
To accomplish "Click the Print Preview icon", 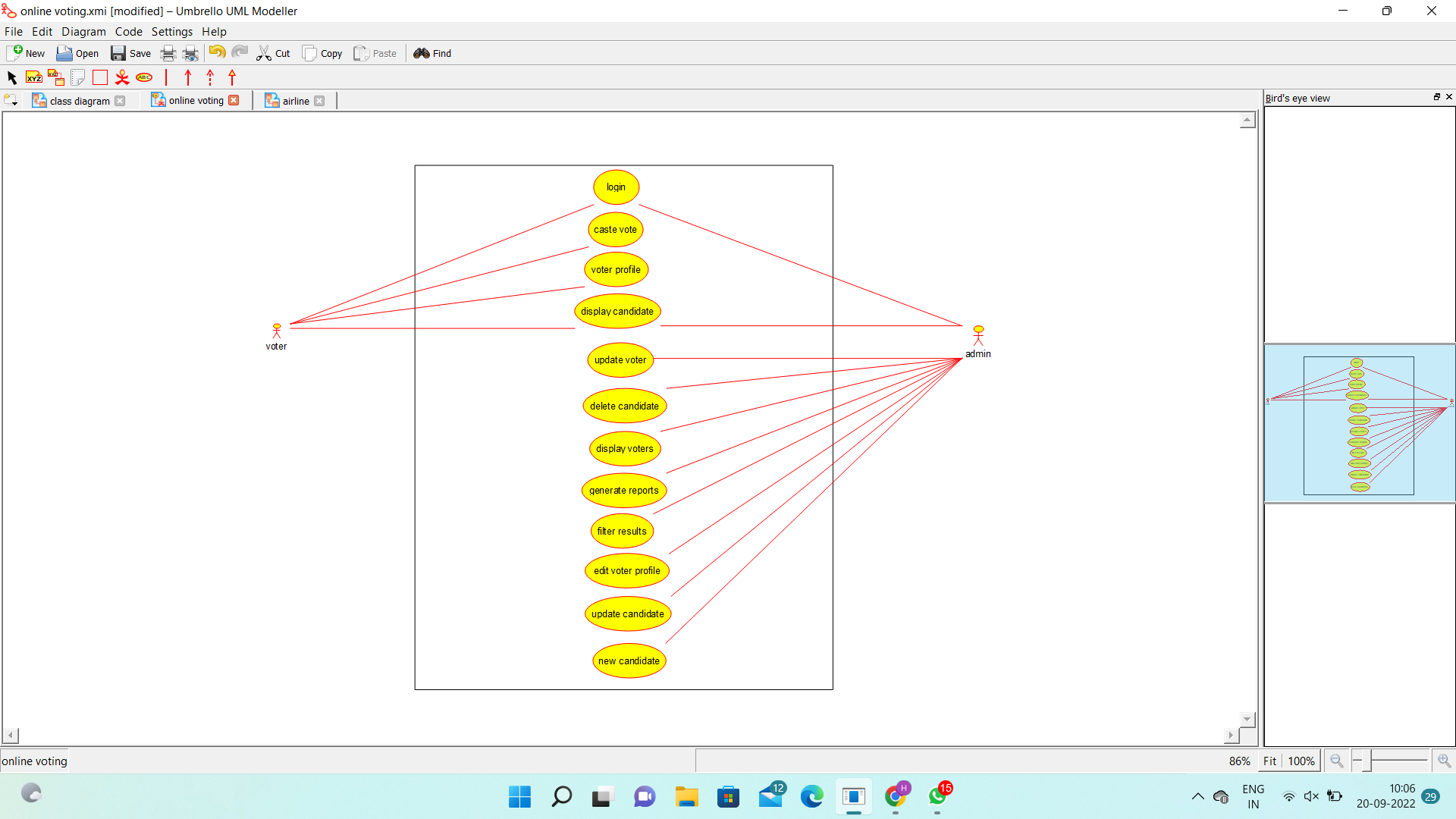I will pyautogui.click(x=190, y=53).
